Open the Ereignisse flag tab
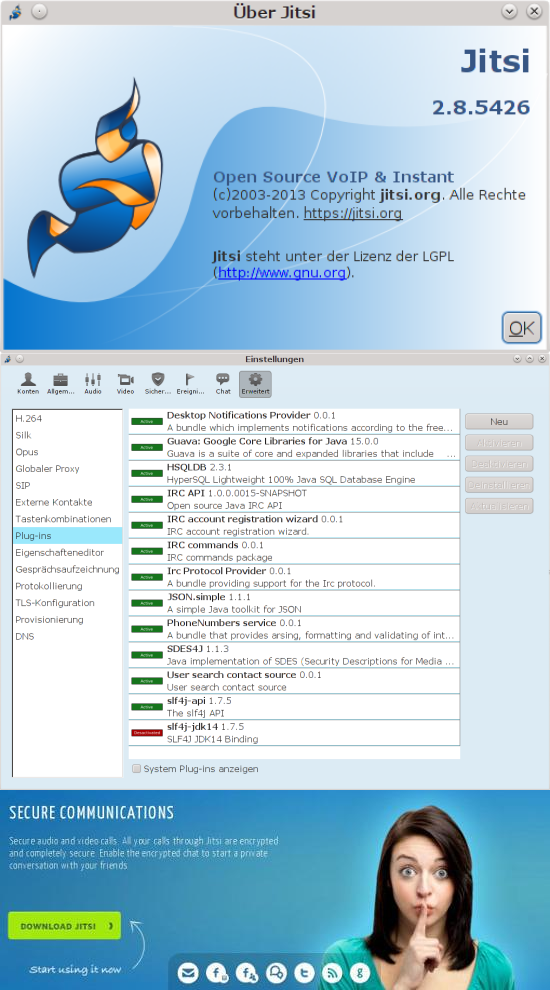Screen dimensions: 550x990 coord(190,383)
